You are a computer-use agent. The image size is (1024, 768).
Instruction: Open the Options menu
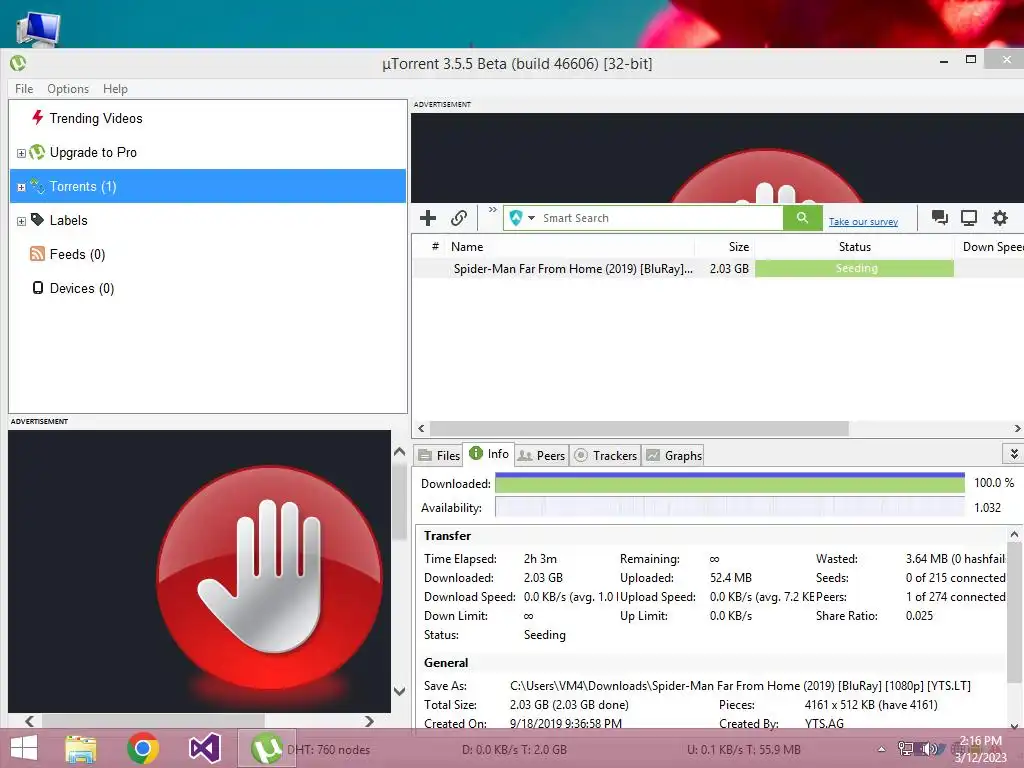pyautogui.click(x=68, y=89)
